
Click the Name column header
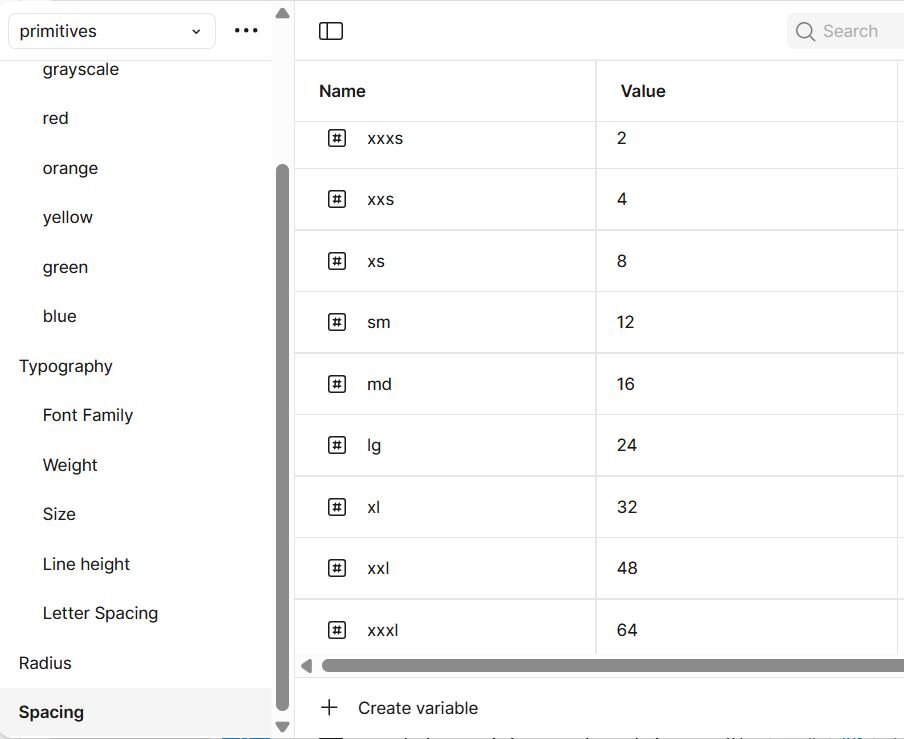pyautogui.click(x=342, y=91)
